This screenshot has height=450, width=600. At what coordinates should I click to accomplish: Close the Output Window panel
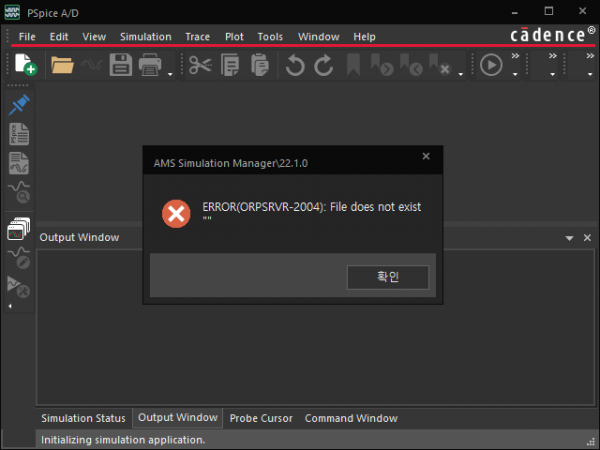[x=587, y=238]
